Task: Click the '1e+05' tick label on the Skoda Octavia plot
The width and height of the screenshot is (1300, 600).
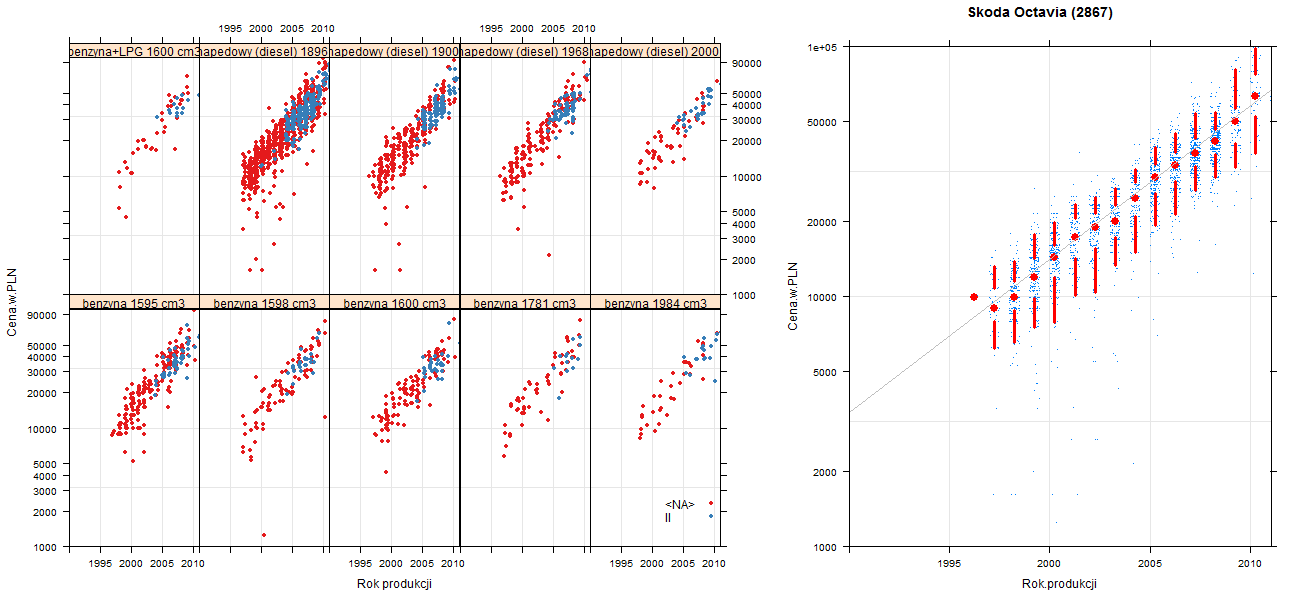Action: point(823,47)
